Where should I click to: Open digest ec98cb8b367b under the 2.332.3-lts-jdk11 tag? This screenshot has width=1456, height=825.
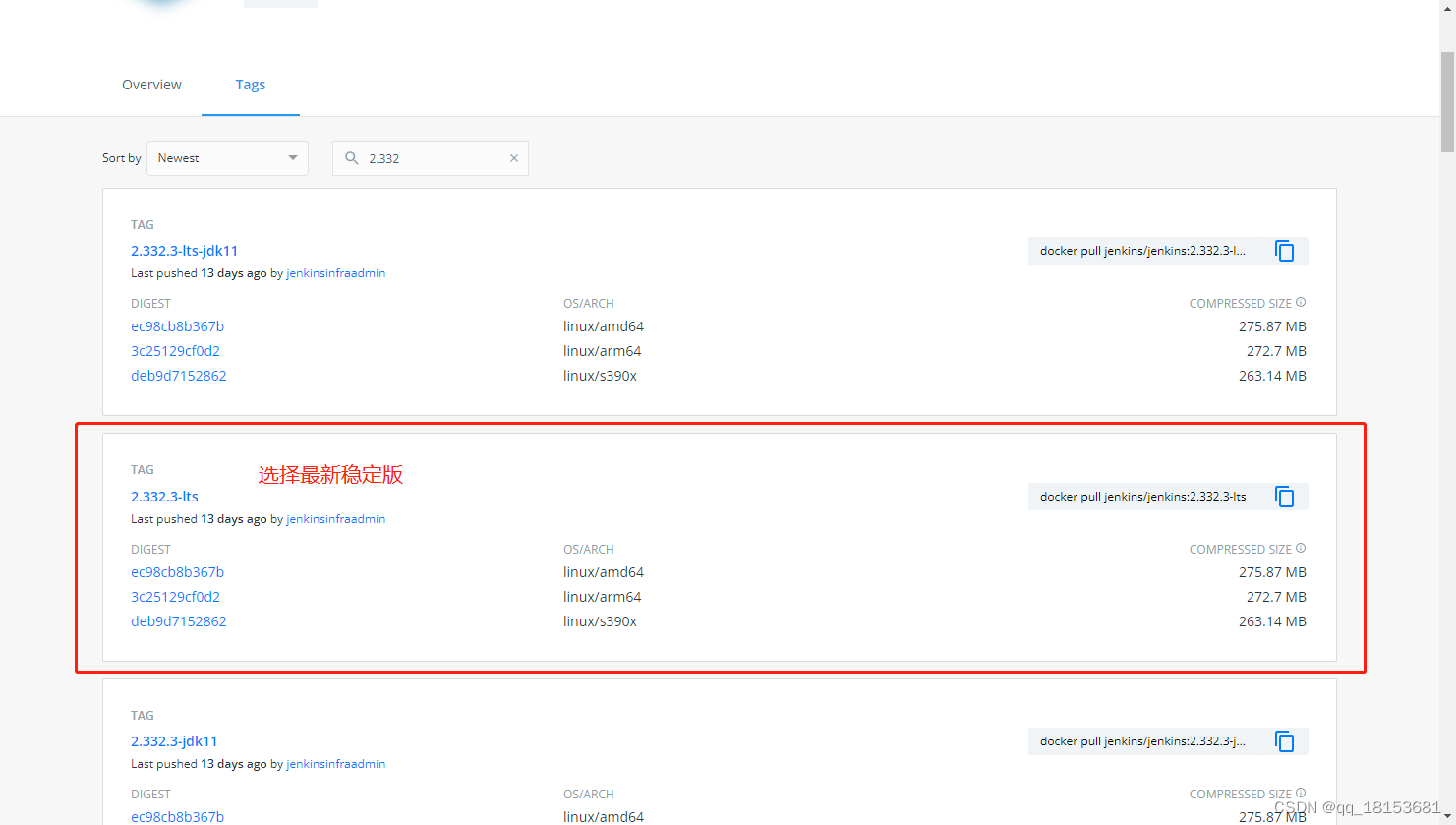[x=177, y=326]
